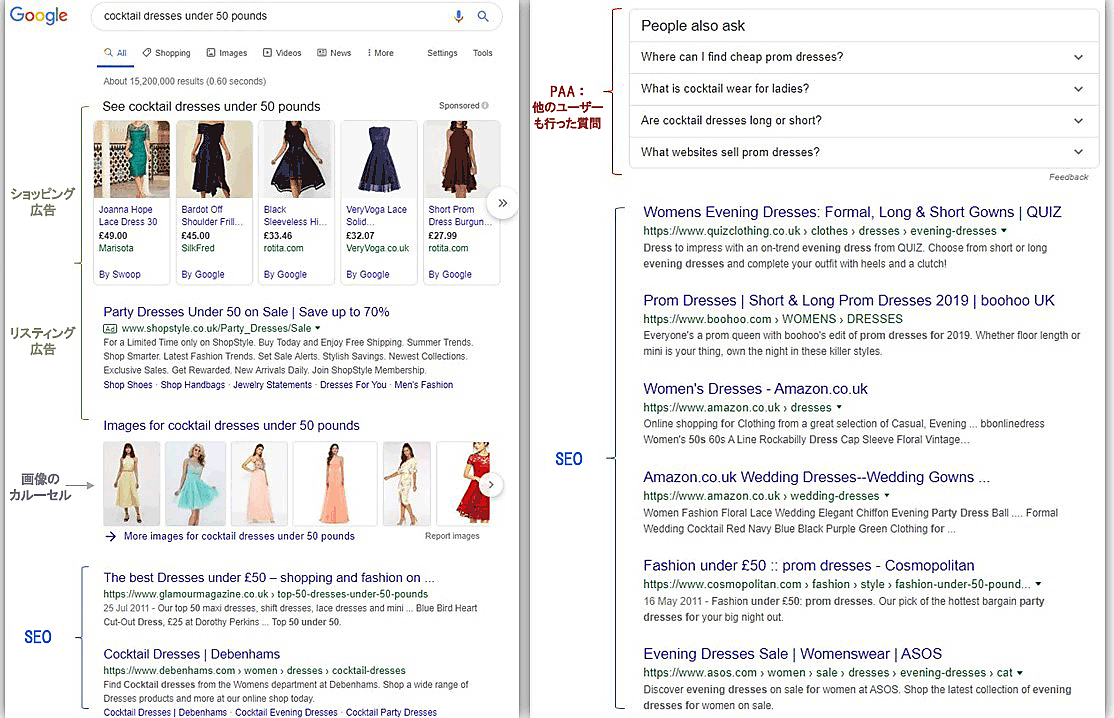This screenshot has width=1114, height=718.
Task: Open the Settings option below search bar
Action: [442, 53]
